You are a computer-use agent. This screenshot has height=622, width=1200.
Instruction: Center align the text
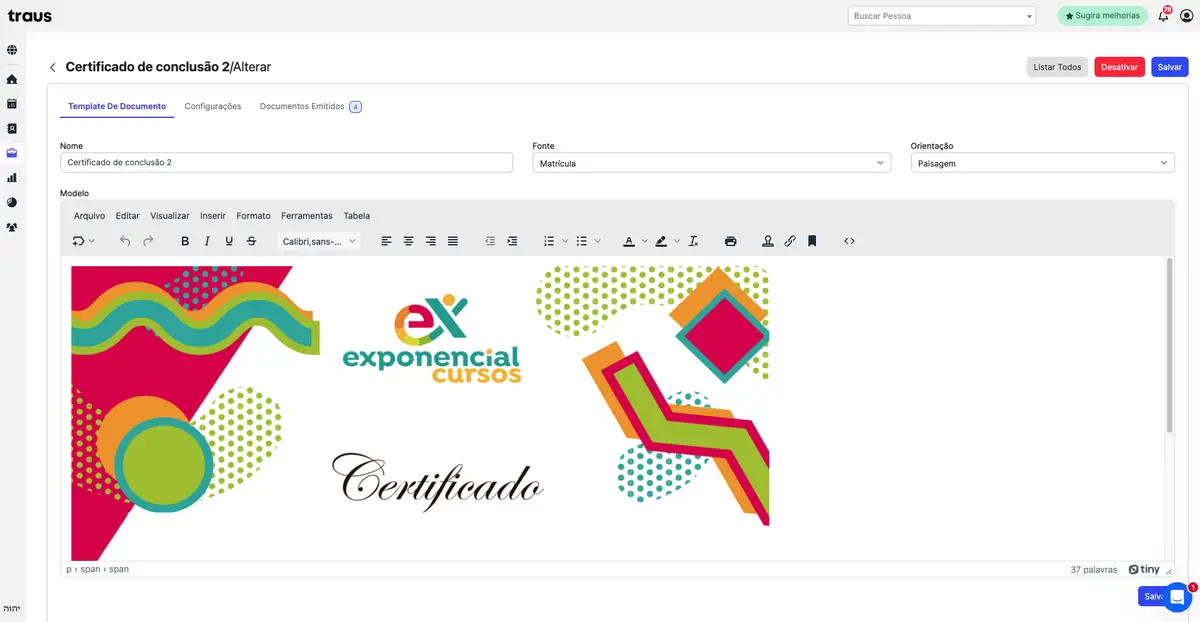click(x=409, y=241)
